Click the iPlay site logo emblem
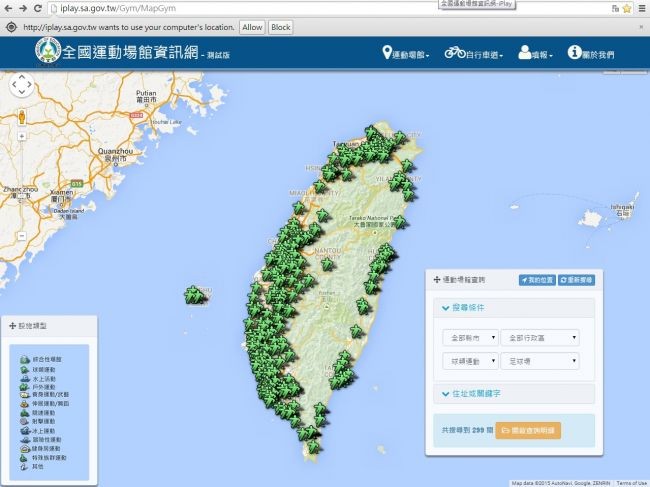 pyautogui.click(x=46, y=52)
